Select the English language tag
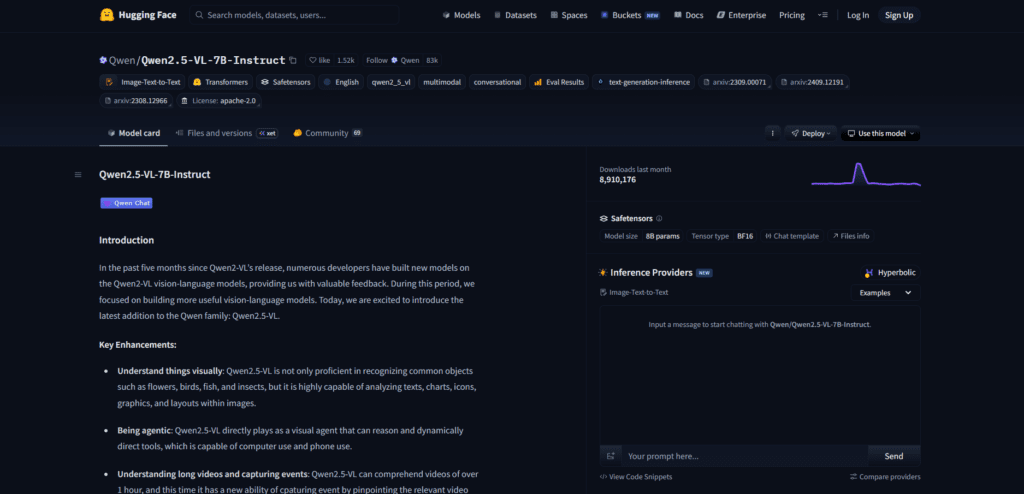Screen dimensions: 1024x494 pyautogui.click(x=341, y=82)
